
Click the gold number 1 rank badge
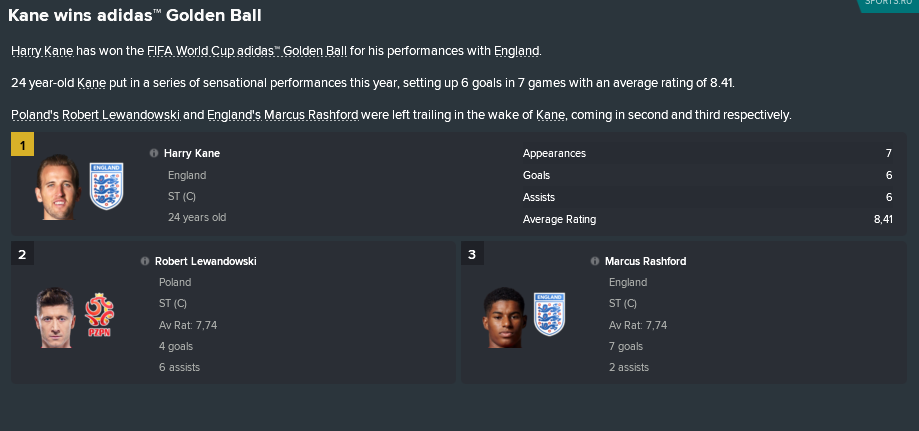click(x=22, y=145)
